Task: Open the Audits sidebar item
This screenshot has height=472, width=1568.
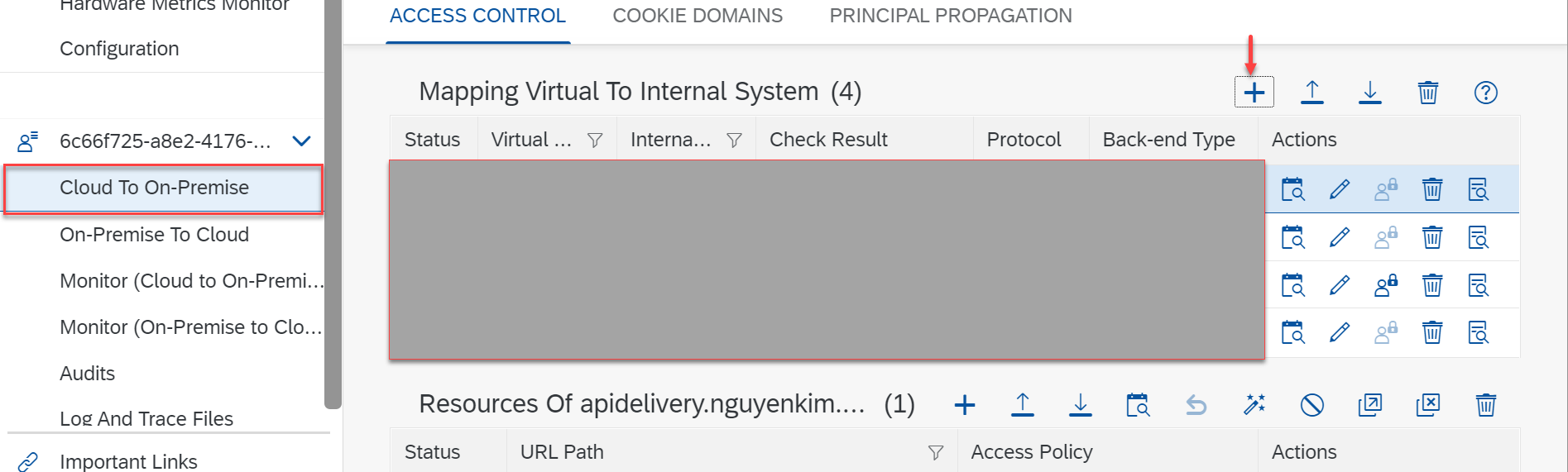Action: coord(88,374)
